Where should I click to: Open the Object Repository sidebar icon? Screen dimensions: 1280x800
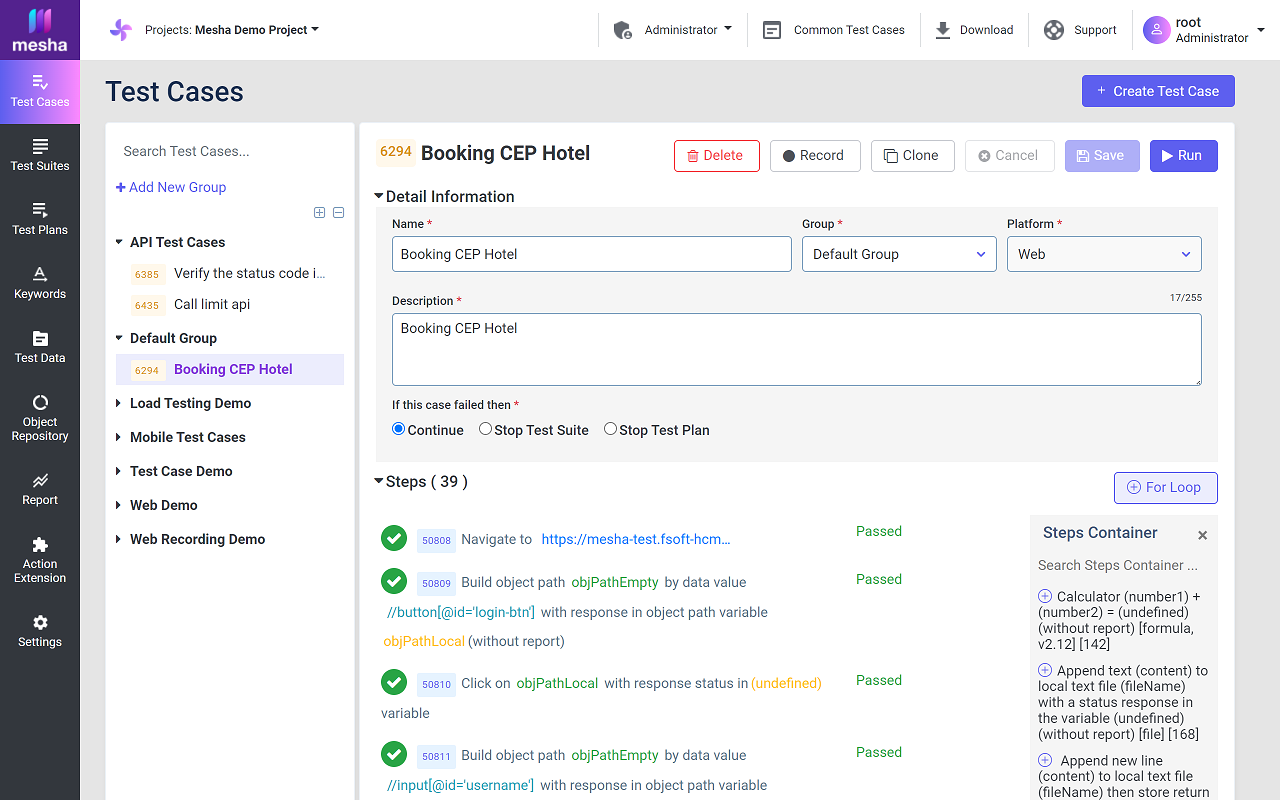[40, 403]
